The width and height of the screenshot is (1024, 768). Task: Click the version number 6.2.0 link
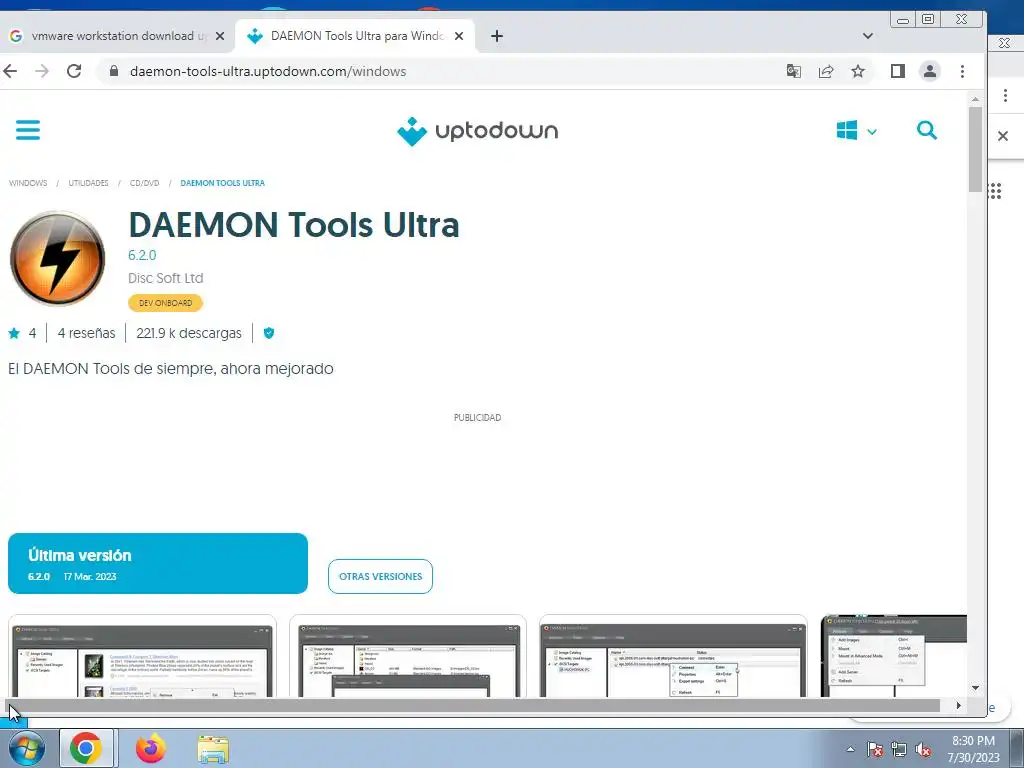click(x=142, y=255)
